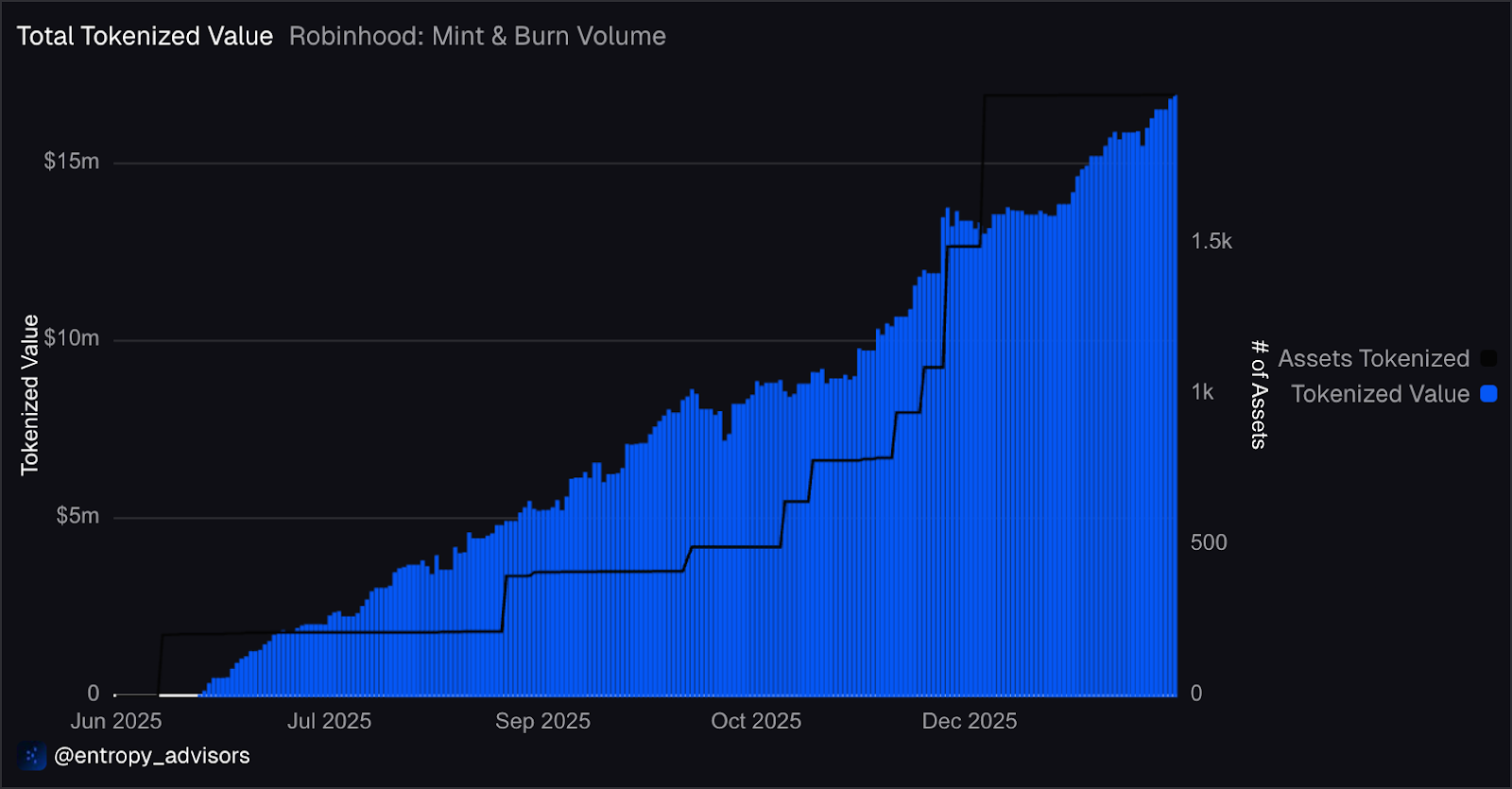Hide the Tokenized Value series via legend label

(x=1381, y=394)
